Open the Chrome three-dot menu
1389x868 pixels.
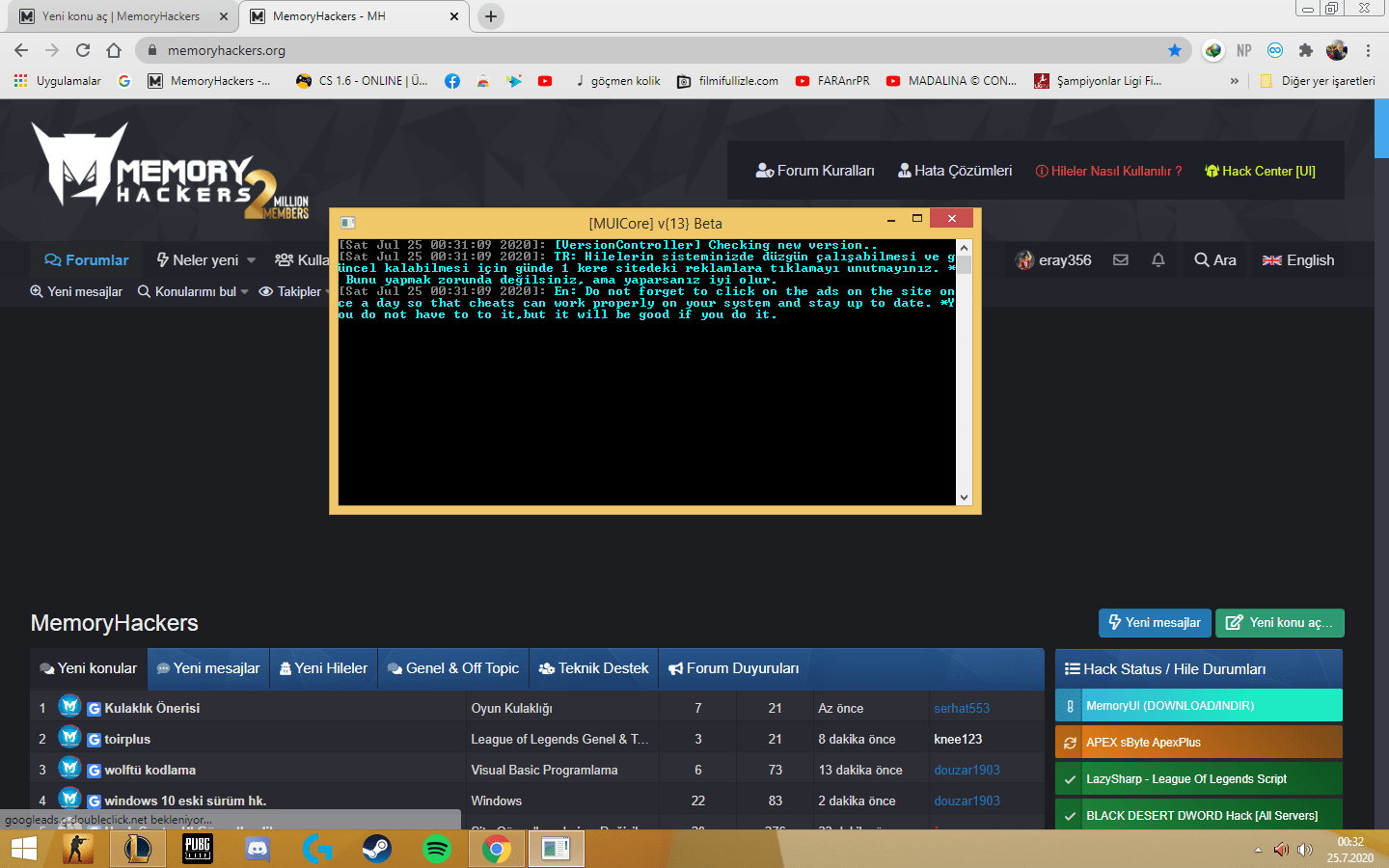click(1368, 50)
